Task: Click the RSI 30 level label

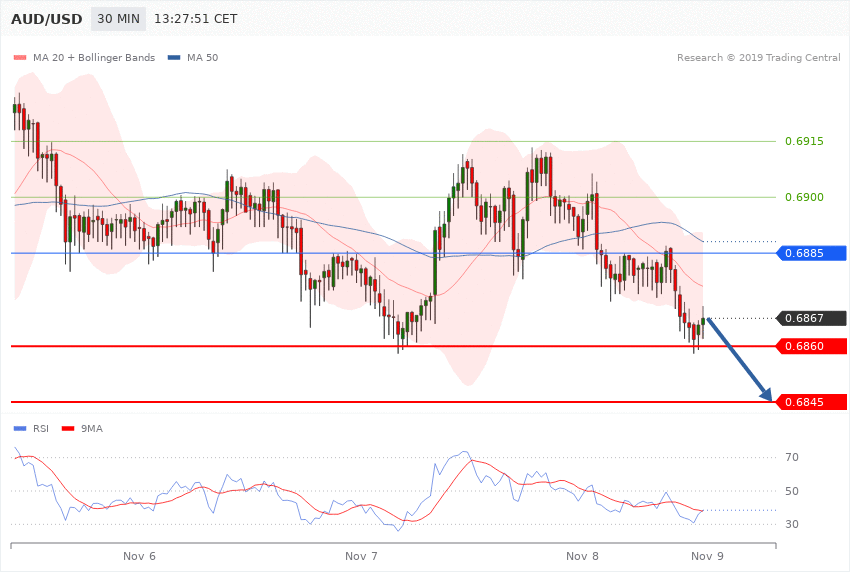Action: [792, 525]
